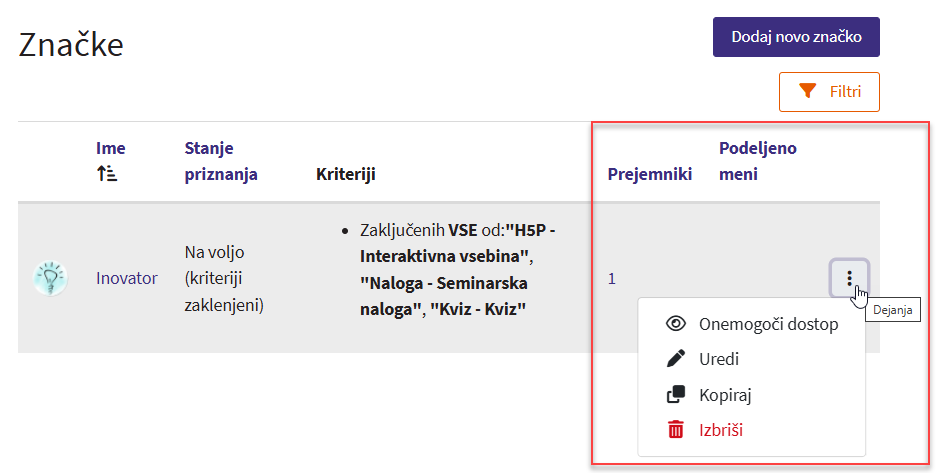Image resolution: width=936 pixels, height=473 pixels.
Task: Click the pencil icon next to Uredi
Action: (x=676, y=359)
